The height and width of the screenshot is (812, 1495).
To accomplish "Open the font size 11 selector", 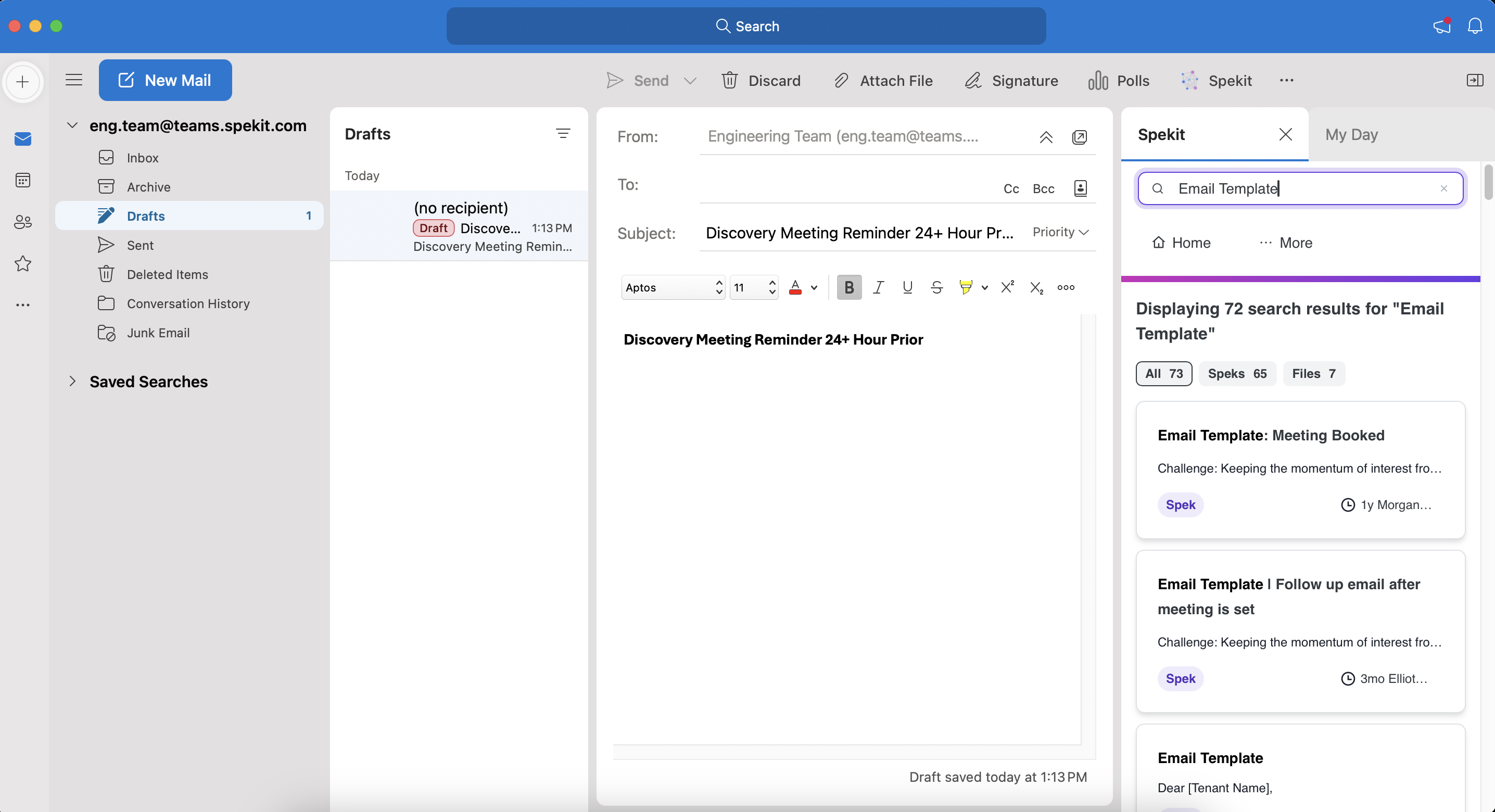I will pyautogui.click(x=753, y=287).
